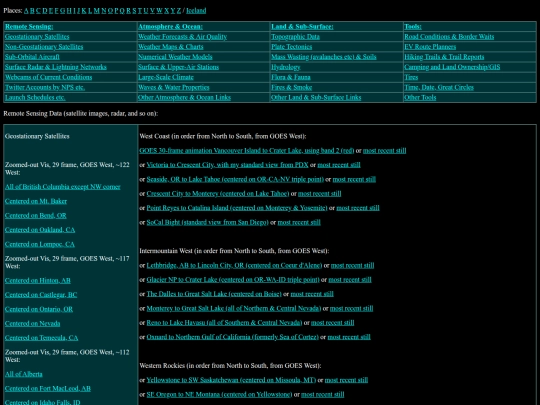The width and height of the screenshot is (540, 405).
Task: Open Sub-Orbital Aircraft link
Action: pos(32,57)
